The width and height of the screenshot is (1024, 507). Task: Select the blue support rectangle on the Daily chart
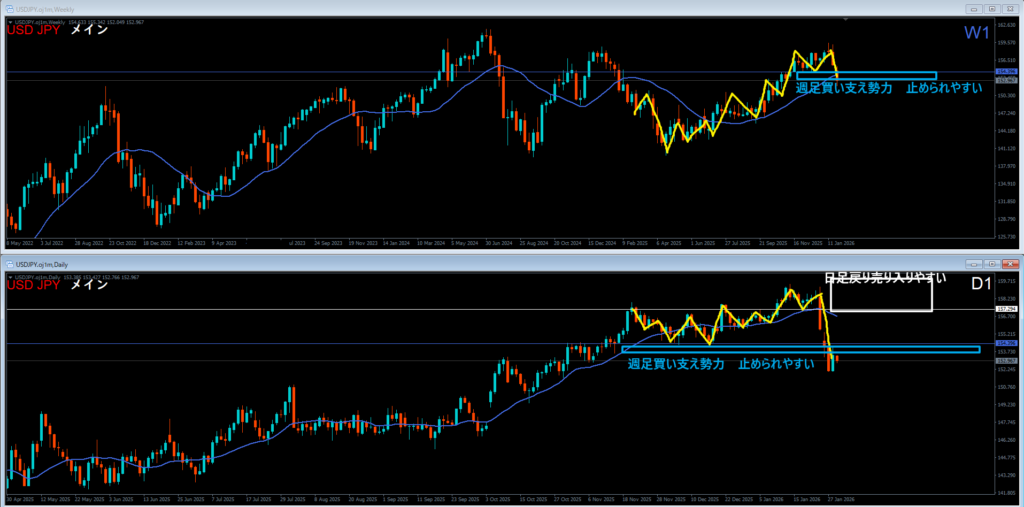pyautogui.click(x=800, y=349)
